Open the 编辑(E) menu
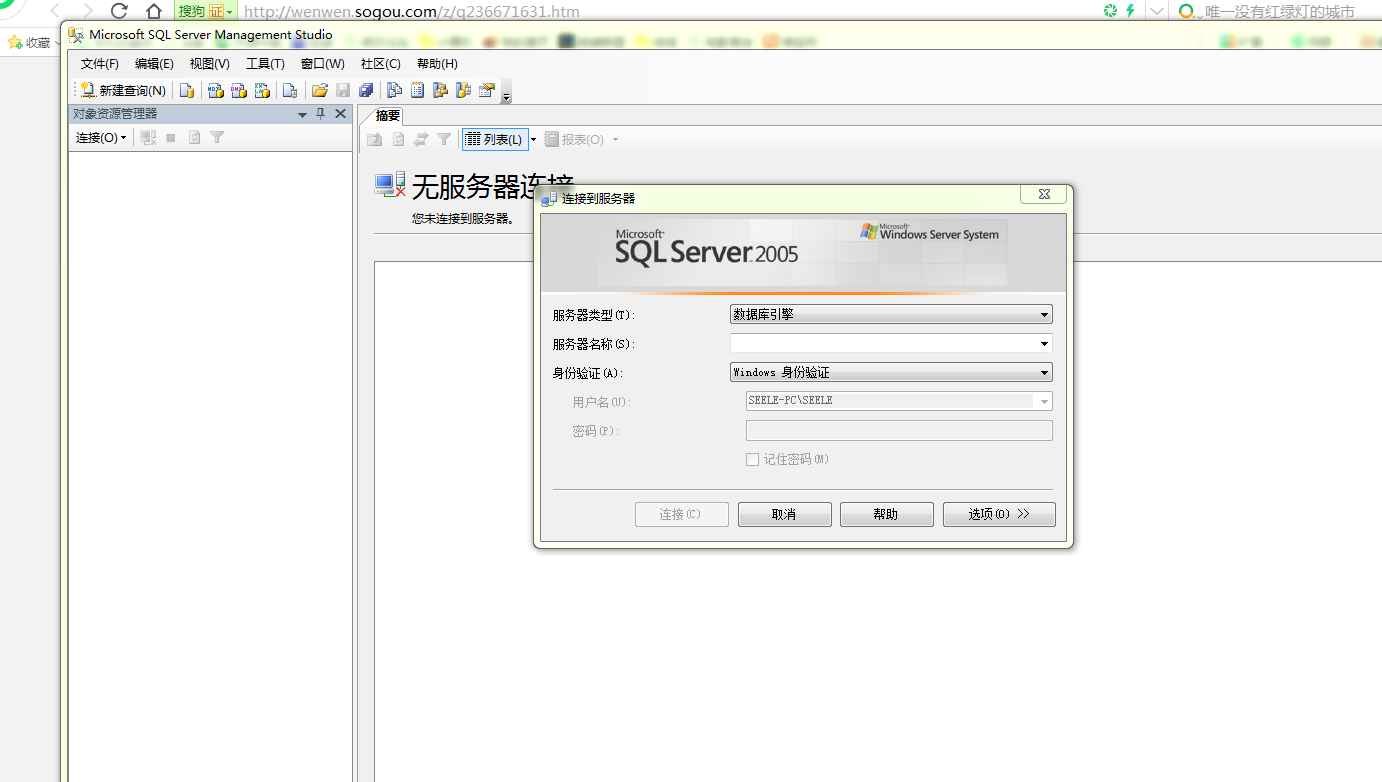 click(x=154, y=64)
